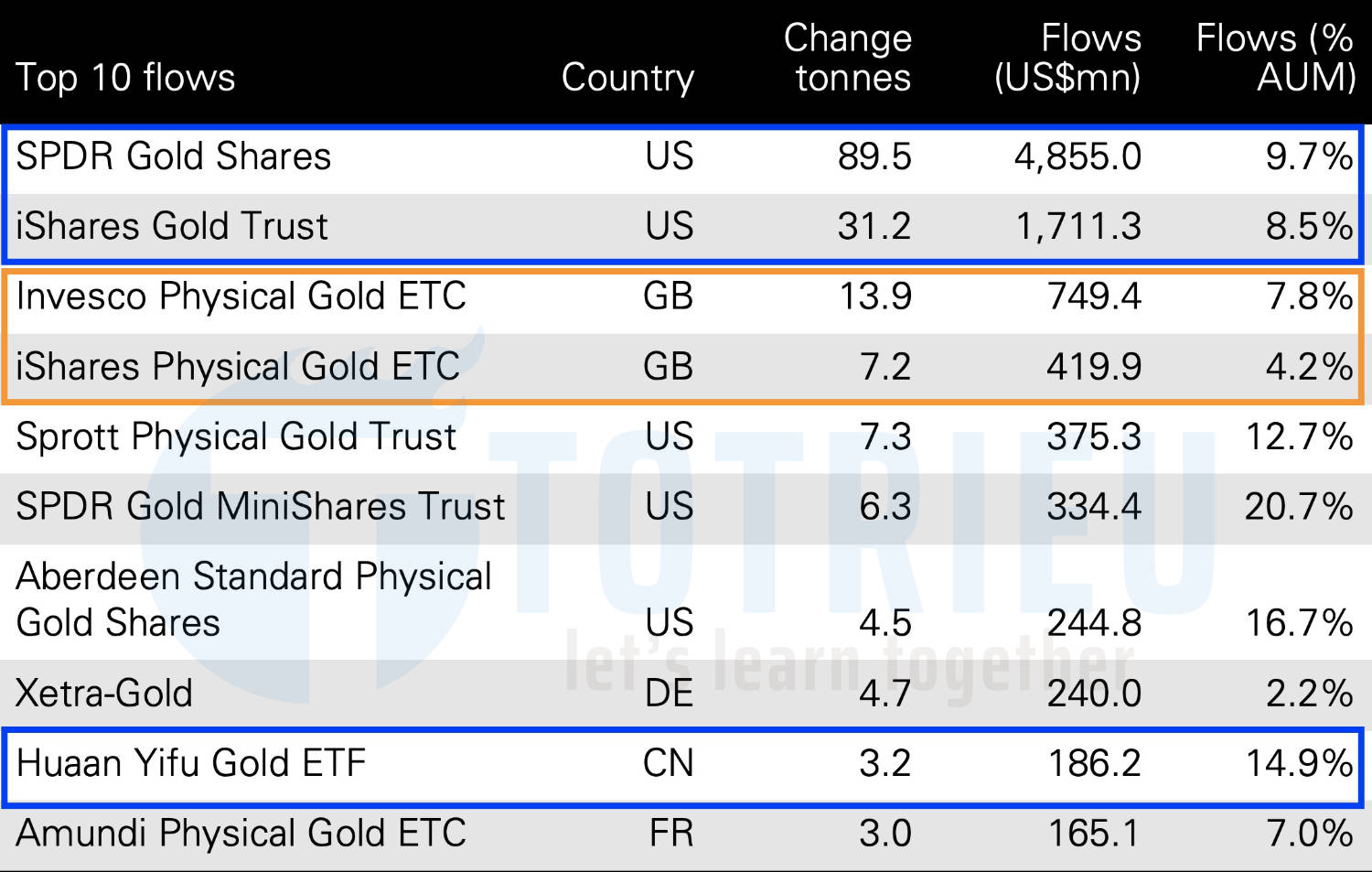Select the 89.5 change tonnes value
Image resolution: width=1372 pixels, height=872 pixels.
click(874, 156)
